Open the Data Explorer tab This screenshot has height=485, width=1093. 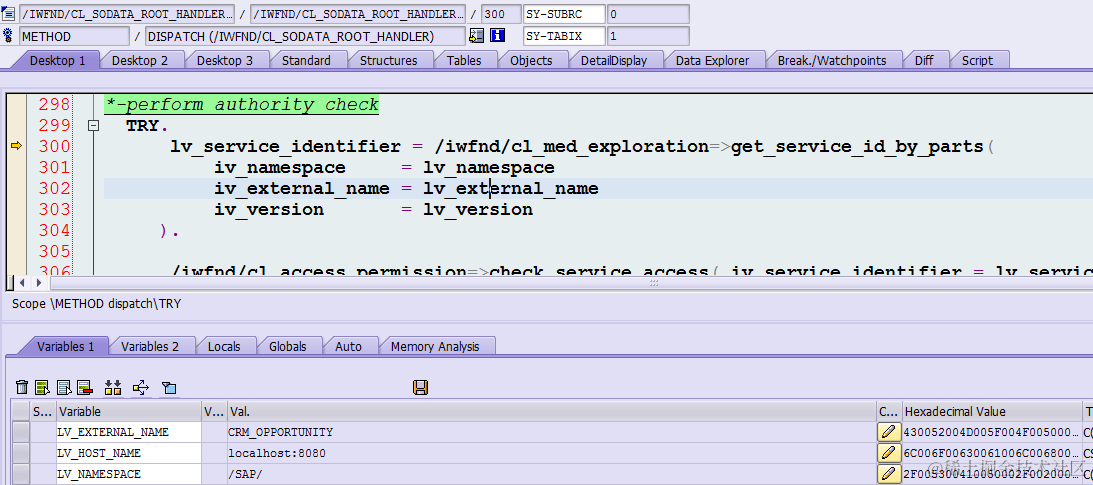(712, 61)
